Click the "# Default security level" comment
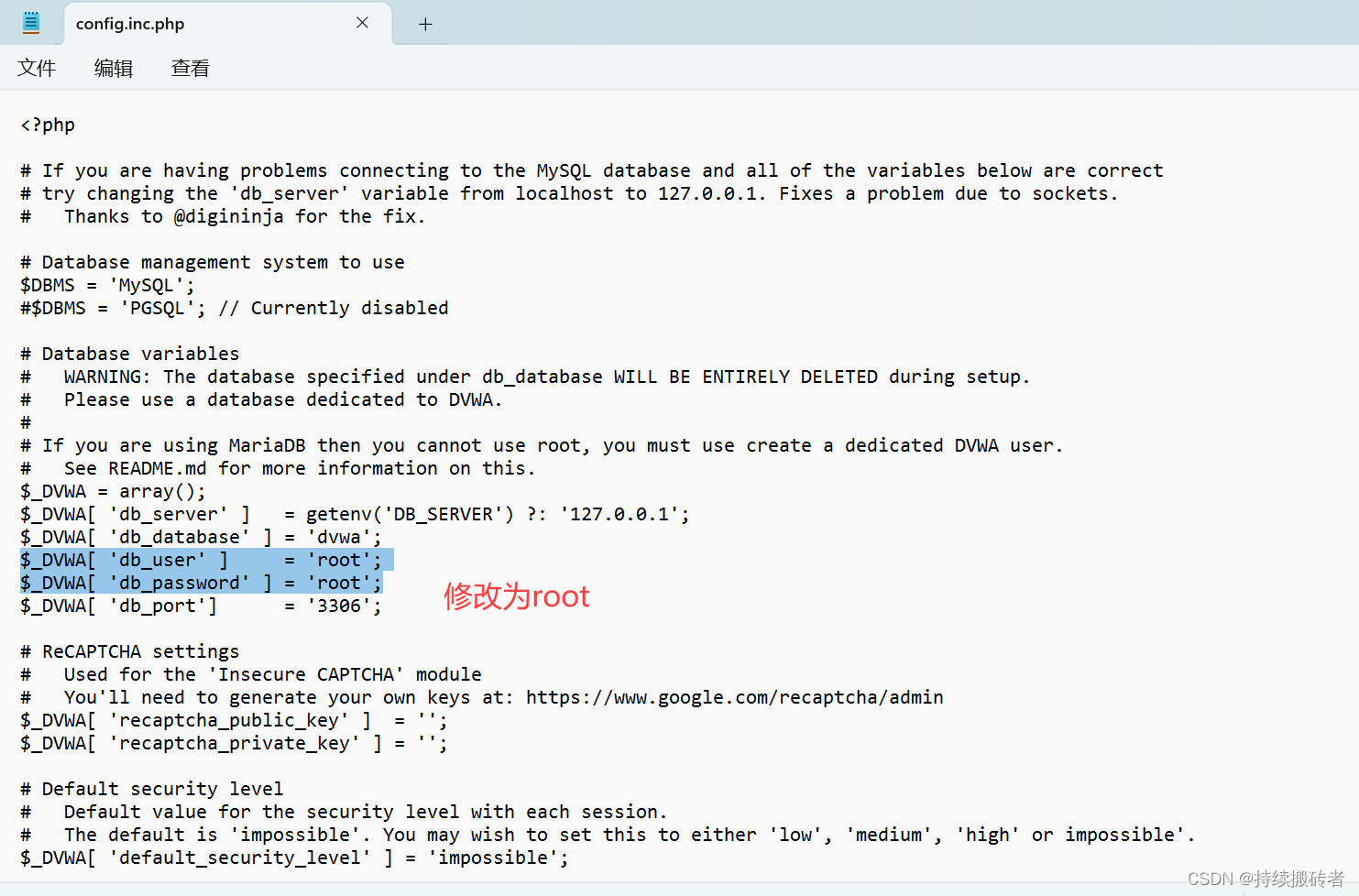Image resolution: width=1359 pixels, height=896 pixels. click(x=151, y=789)
